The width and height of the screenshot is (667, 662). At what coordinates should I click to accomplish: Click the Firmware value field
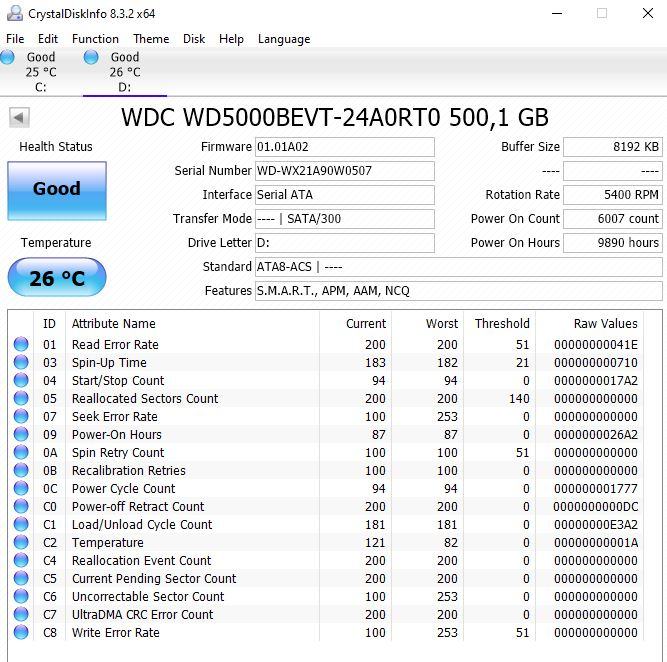pos(344,147)
